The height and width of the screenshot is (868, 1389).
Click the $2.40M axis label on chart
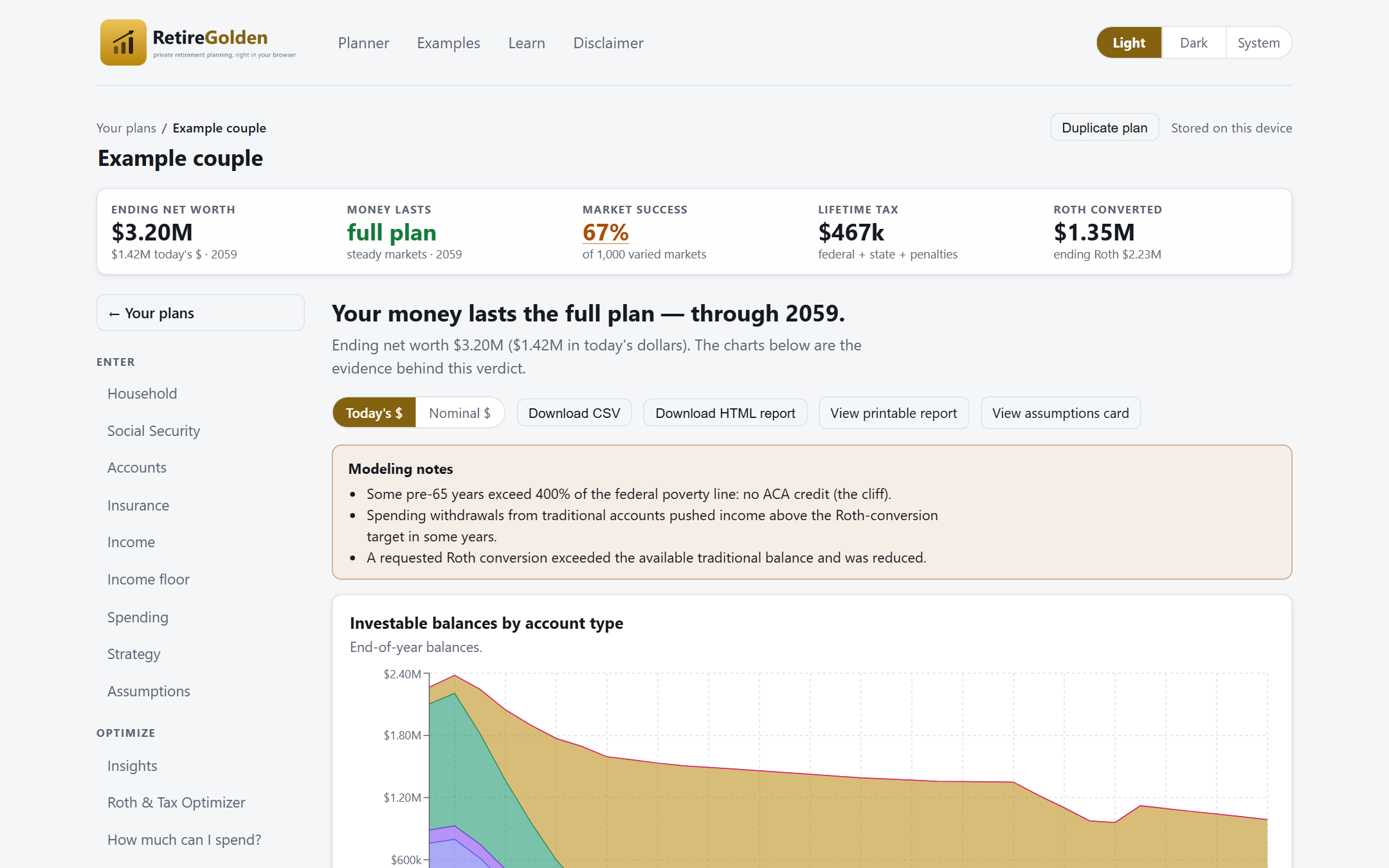tap(402, 674)
